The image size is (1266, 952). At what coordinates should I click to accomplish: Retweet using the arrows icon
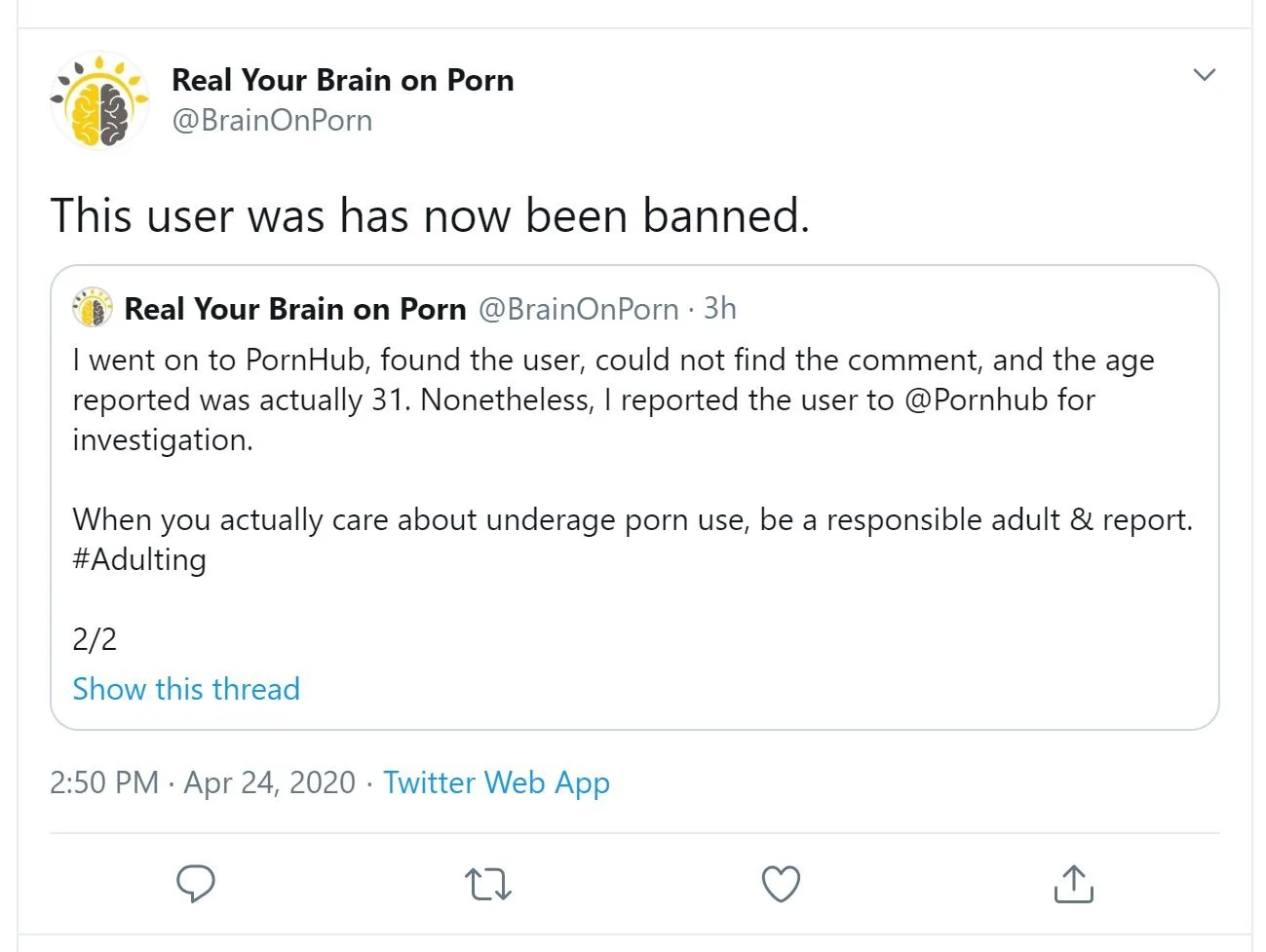(487, 884)
